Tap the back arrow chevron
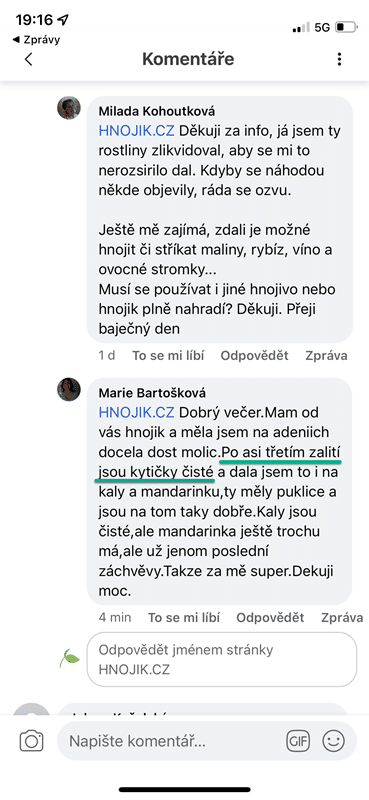 tap(29, 59)
